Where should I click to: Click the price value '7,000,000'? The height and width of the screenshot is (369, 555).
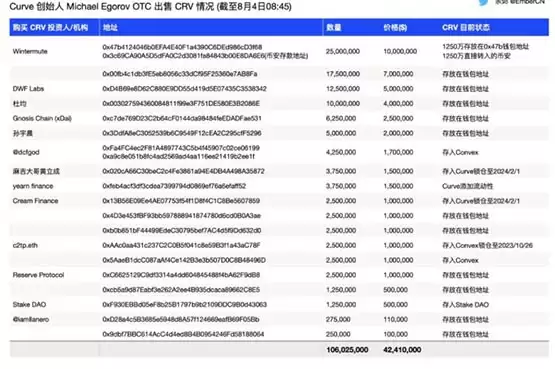pyautogui.click(x=398, y=74)
